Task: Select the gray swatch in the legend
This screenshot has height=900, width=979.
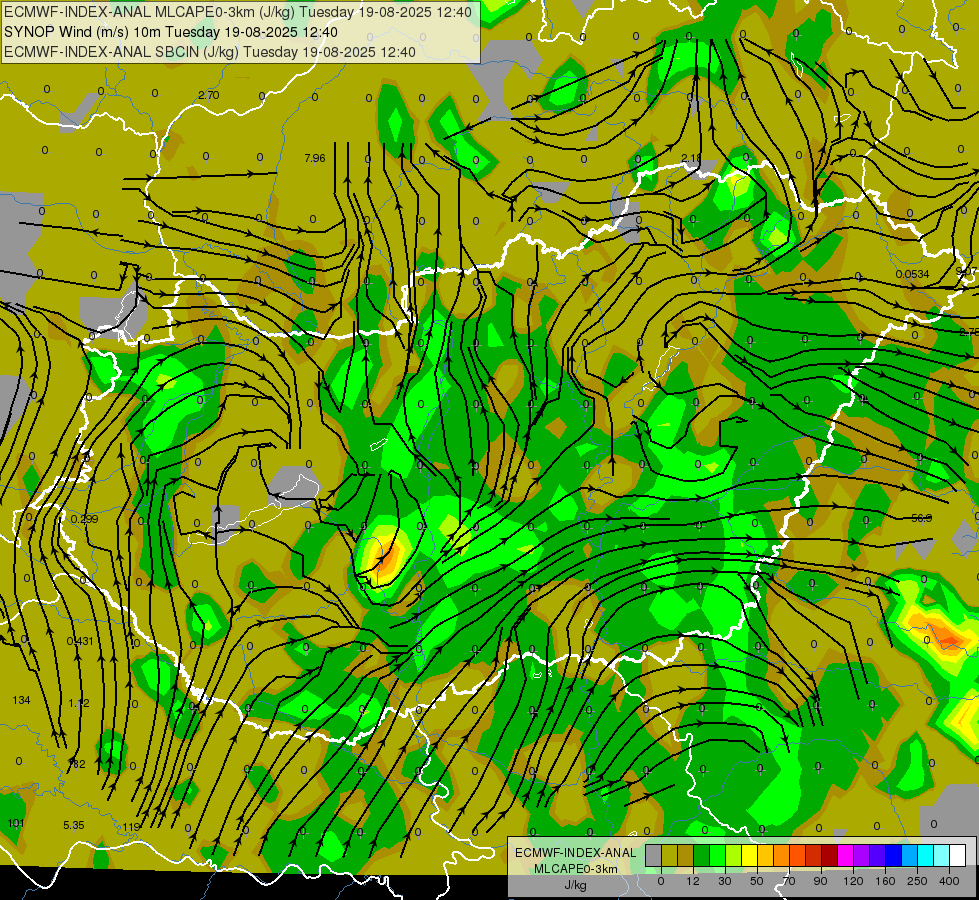Action: (x=654, y=855)
